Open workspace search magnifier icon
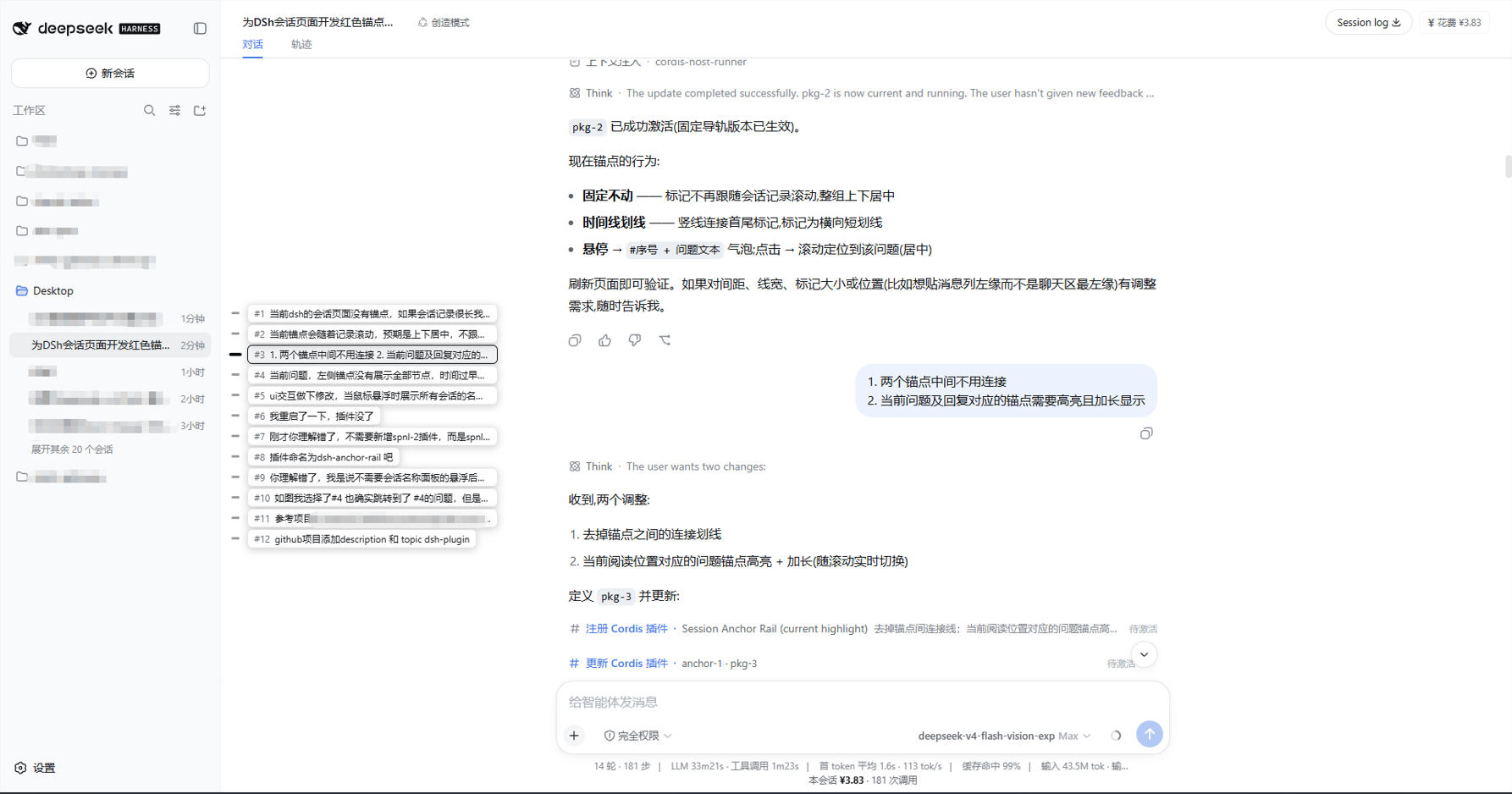The image size is (1512, 794). click(x=149, y=110)
